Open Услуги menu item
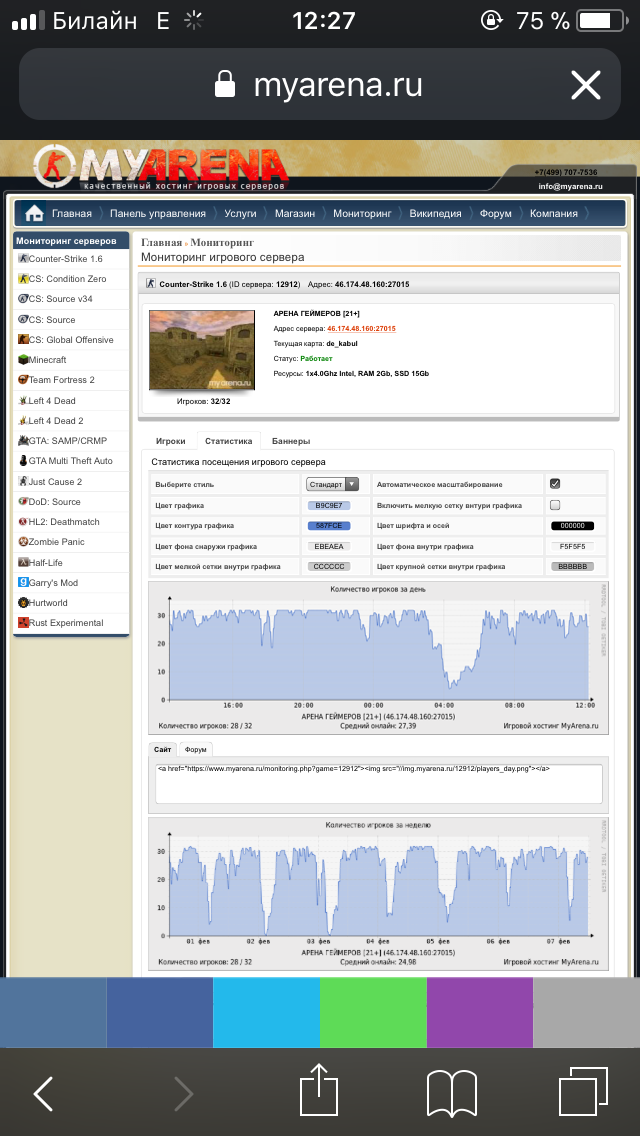Viewport: 640px width, 1136px height. pyautogui.click(x=240, y=214)
